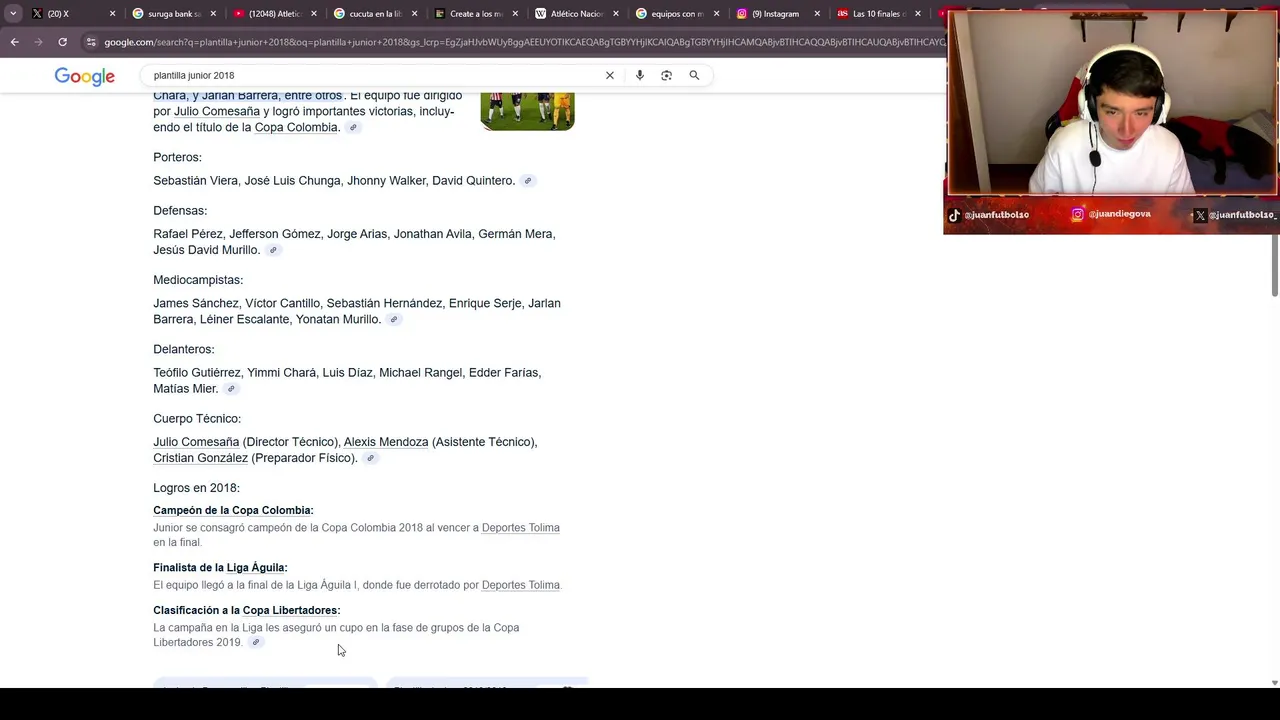Go back with the browser back arrow

coord(15,42)
